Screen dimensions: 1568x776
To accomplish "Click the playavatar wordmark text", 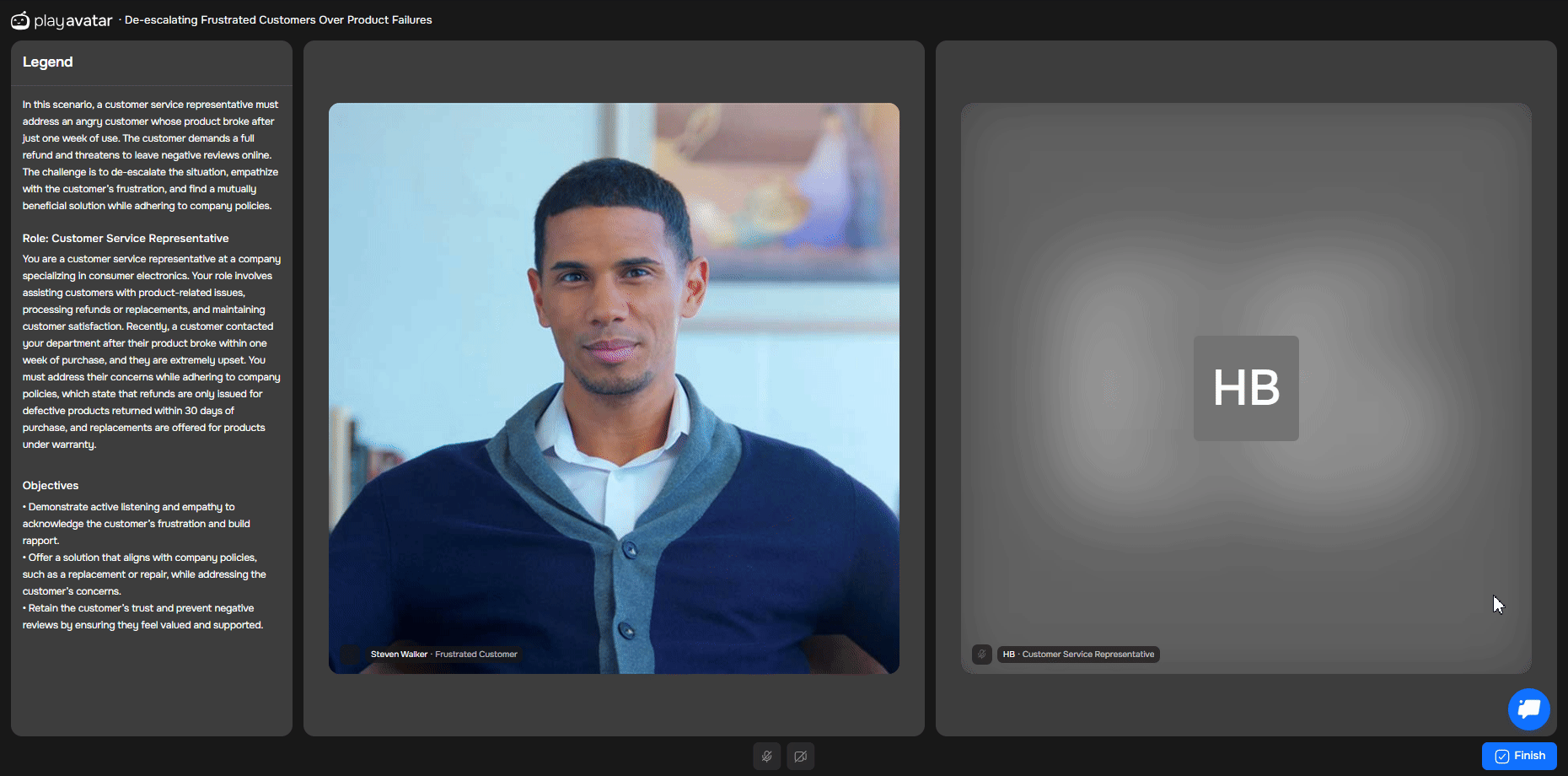I will point(73,21).
